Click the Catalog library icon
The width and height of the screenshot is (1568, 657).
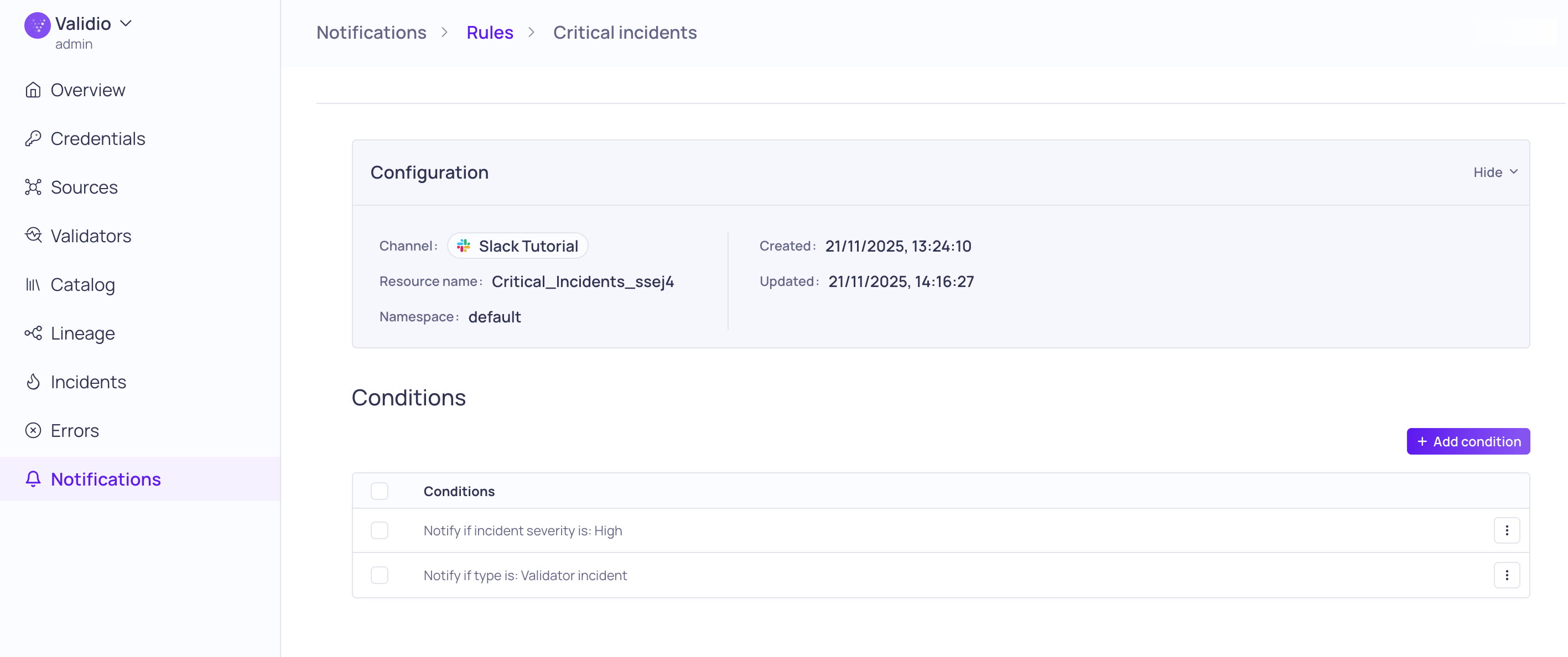pos(33,285)
